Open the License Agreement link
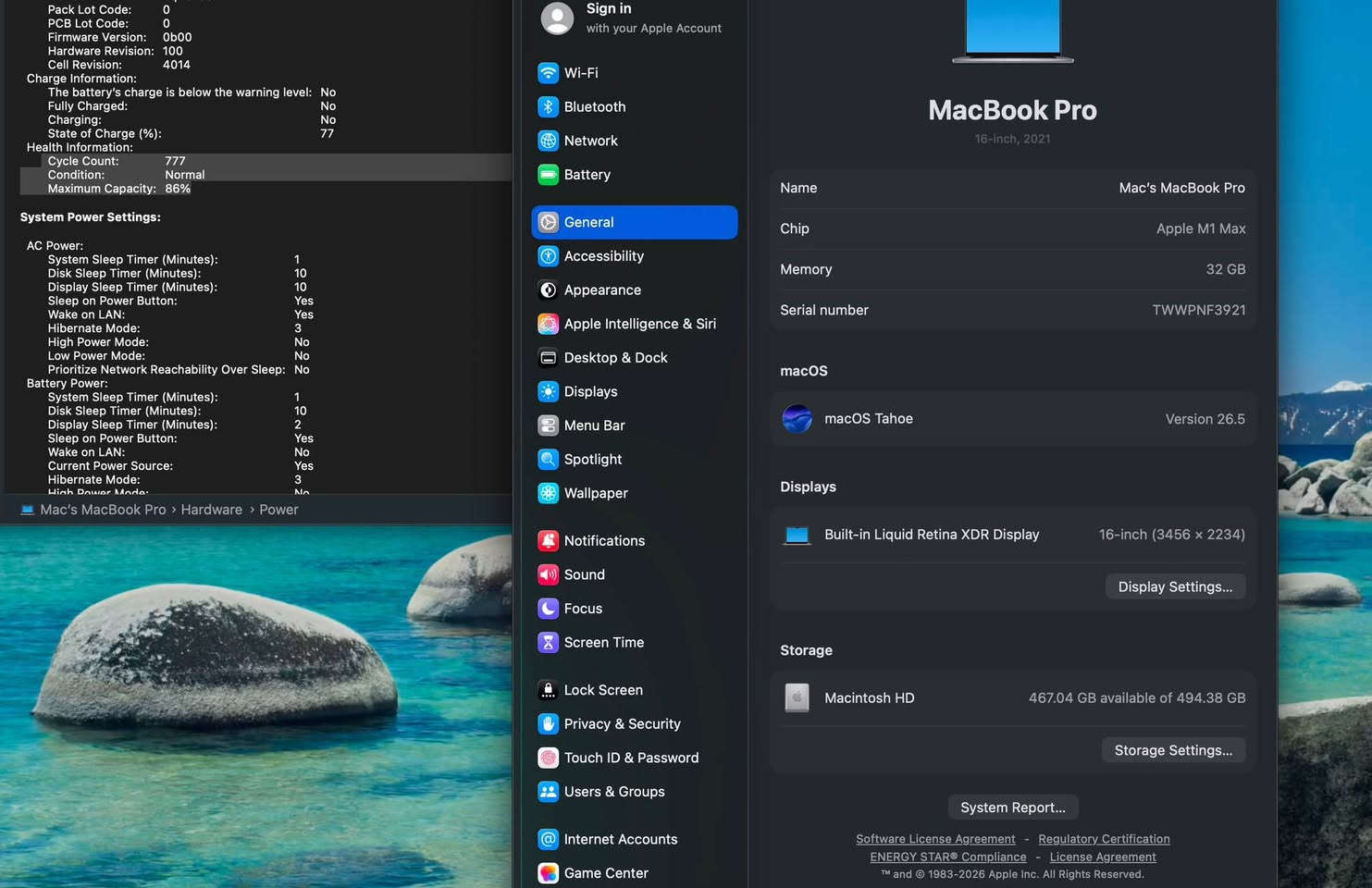The width and height of the screenshot is (1372, 888). [1103, 857]
